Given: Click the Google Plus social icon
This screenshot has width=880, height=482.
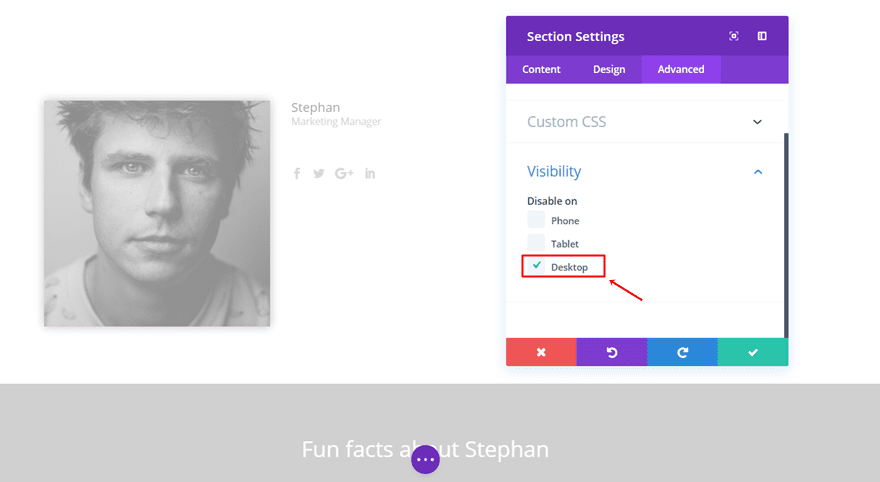Looking at the screenshot, I should [x=345, y=173].
